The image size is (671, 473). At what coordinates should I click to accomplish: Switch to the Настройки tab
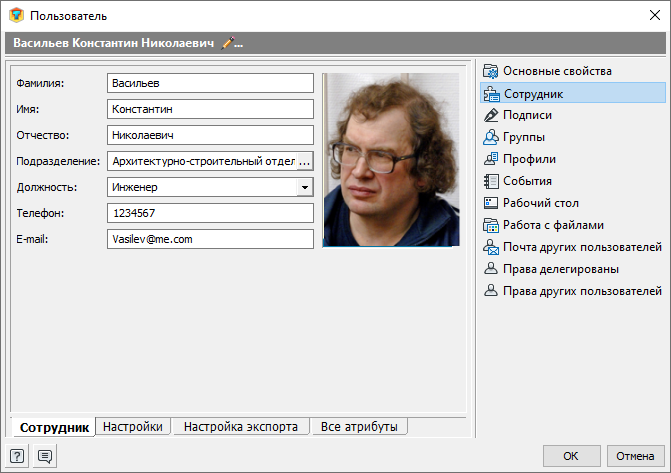133,427
